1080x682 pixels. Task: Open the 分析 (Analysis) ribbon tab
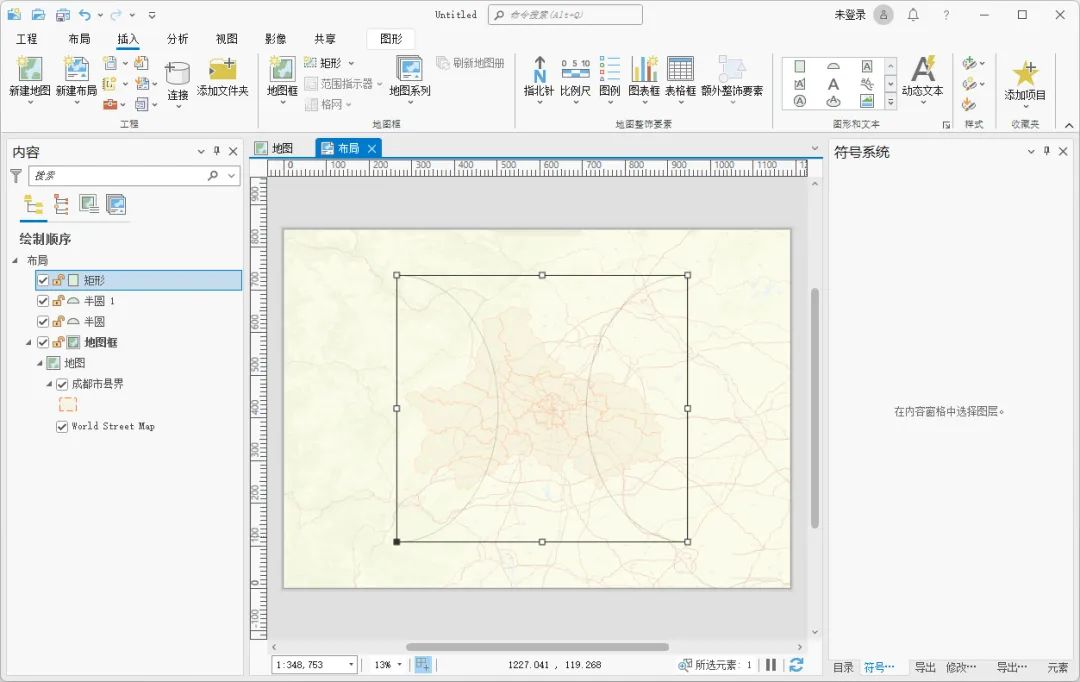click(178, 39)
